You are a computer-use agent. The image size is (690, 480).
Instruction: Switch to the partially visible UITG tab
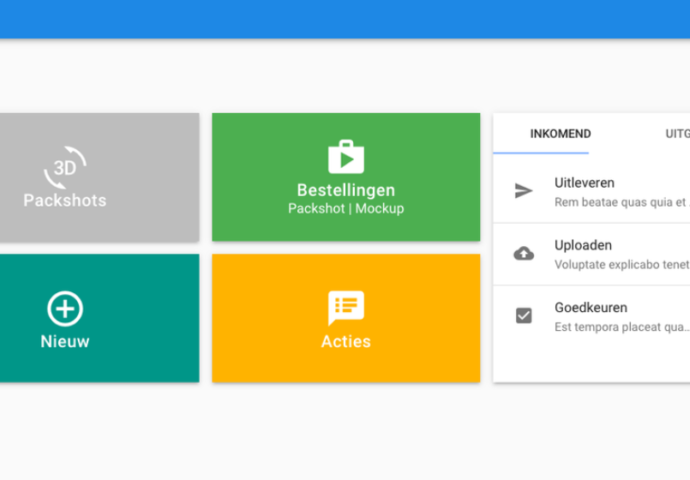(676, 134)
